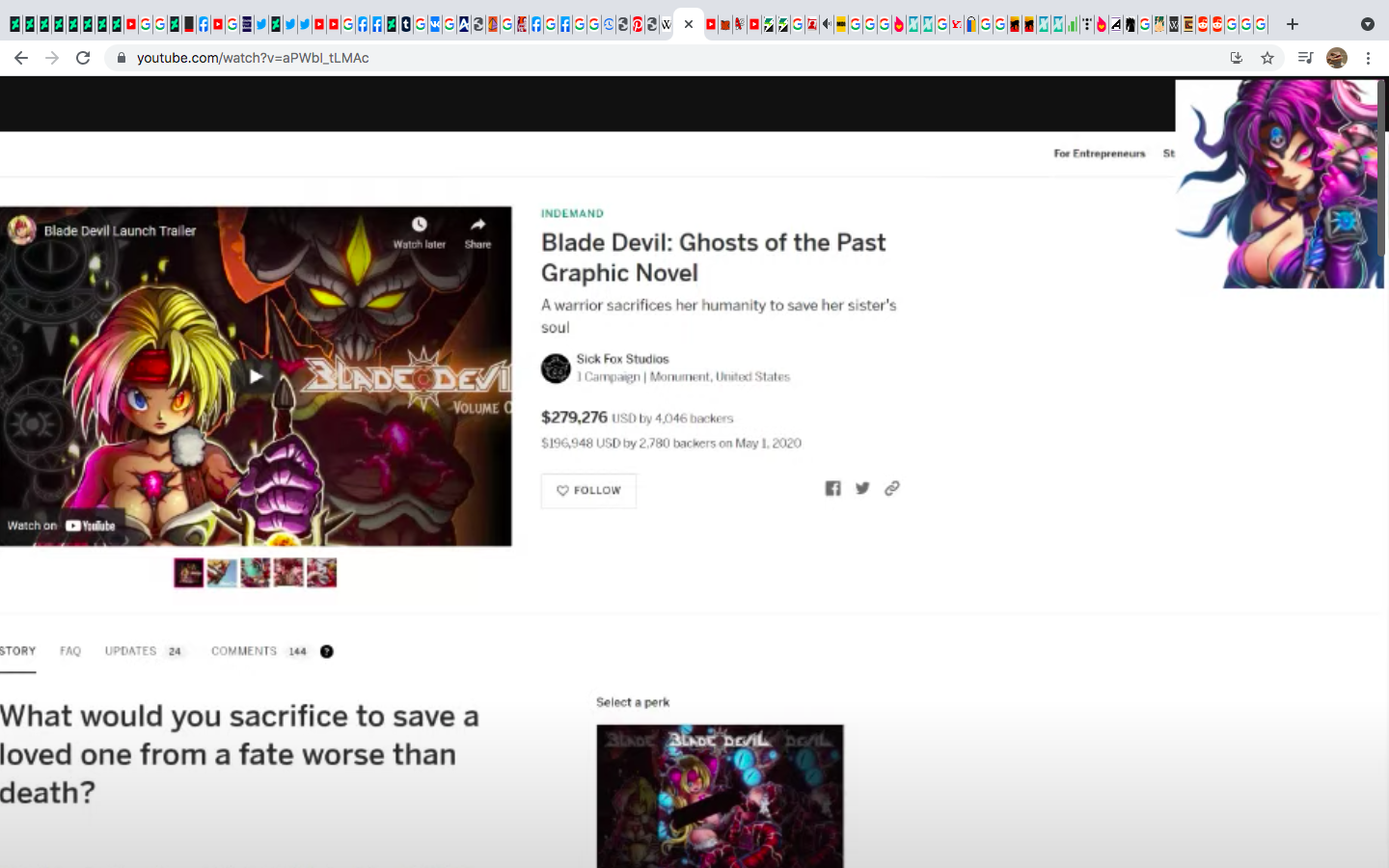The image size is (1389, 868).
Task: Select the FAQ tab
Action: pos(70,651)
